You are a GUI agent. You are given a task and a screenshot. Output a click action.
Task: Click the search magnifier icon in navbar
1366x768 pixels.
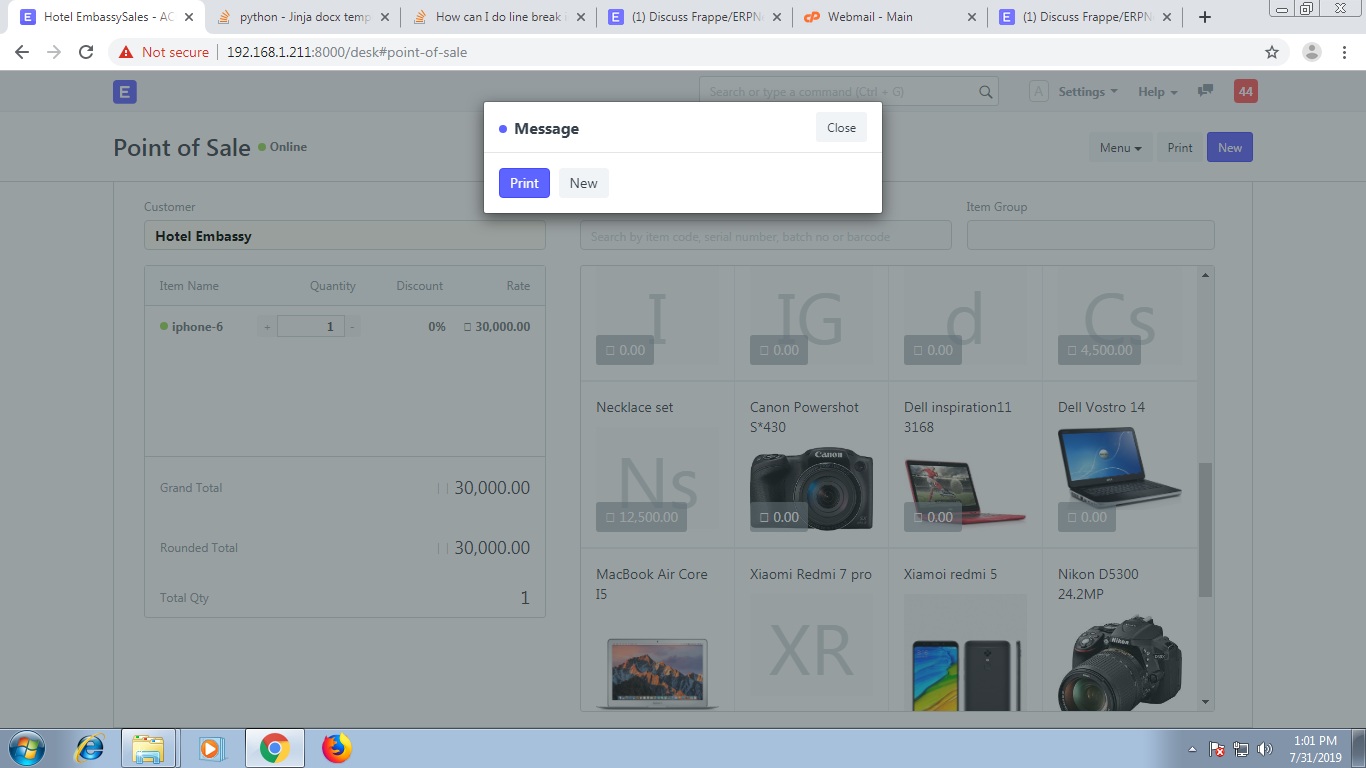click(x=986, y=92)
